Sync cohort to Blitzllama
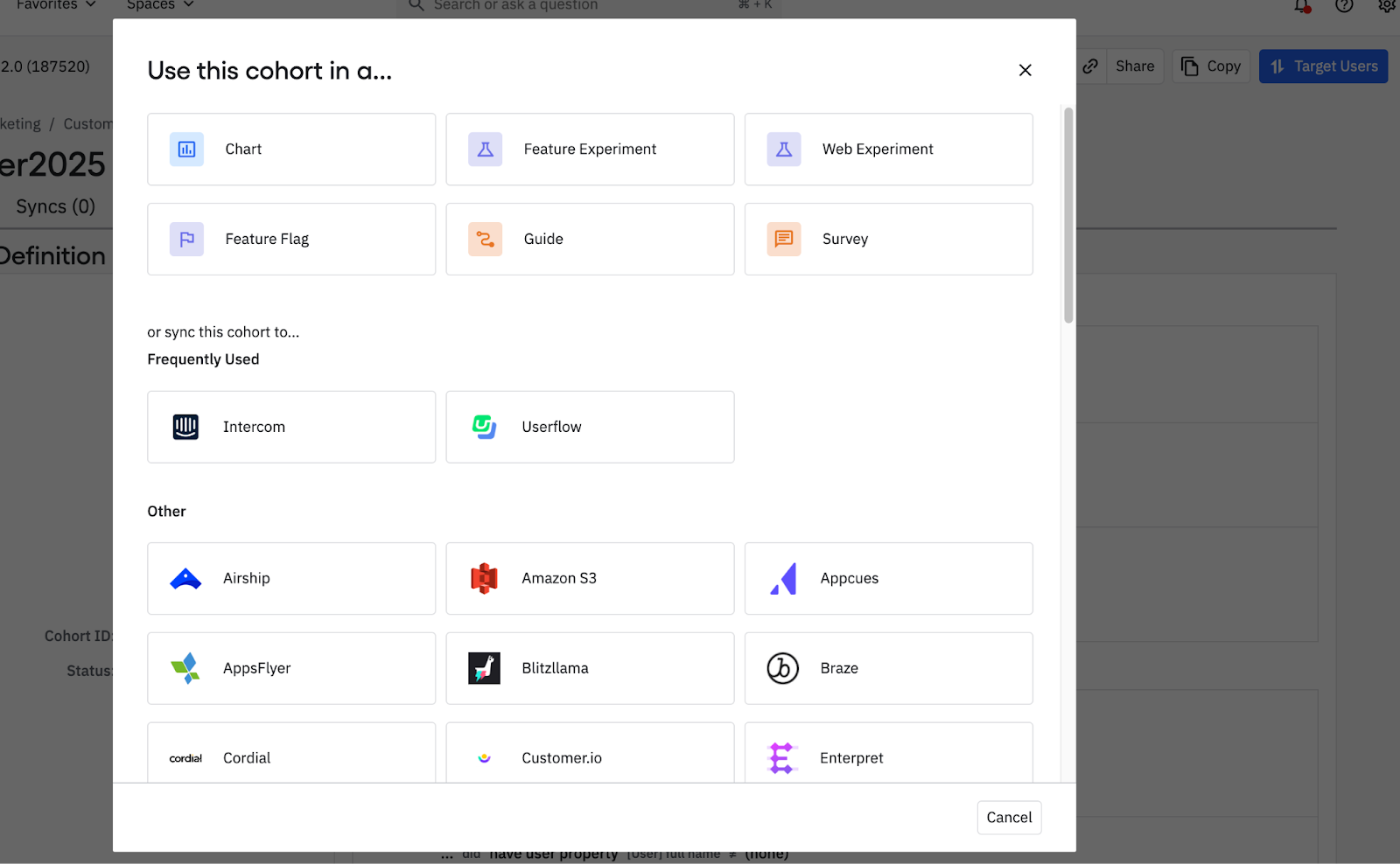The height and width of the screenshot is (864, 1400). click(x=590, y=668)
